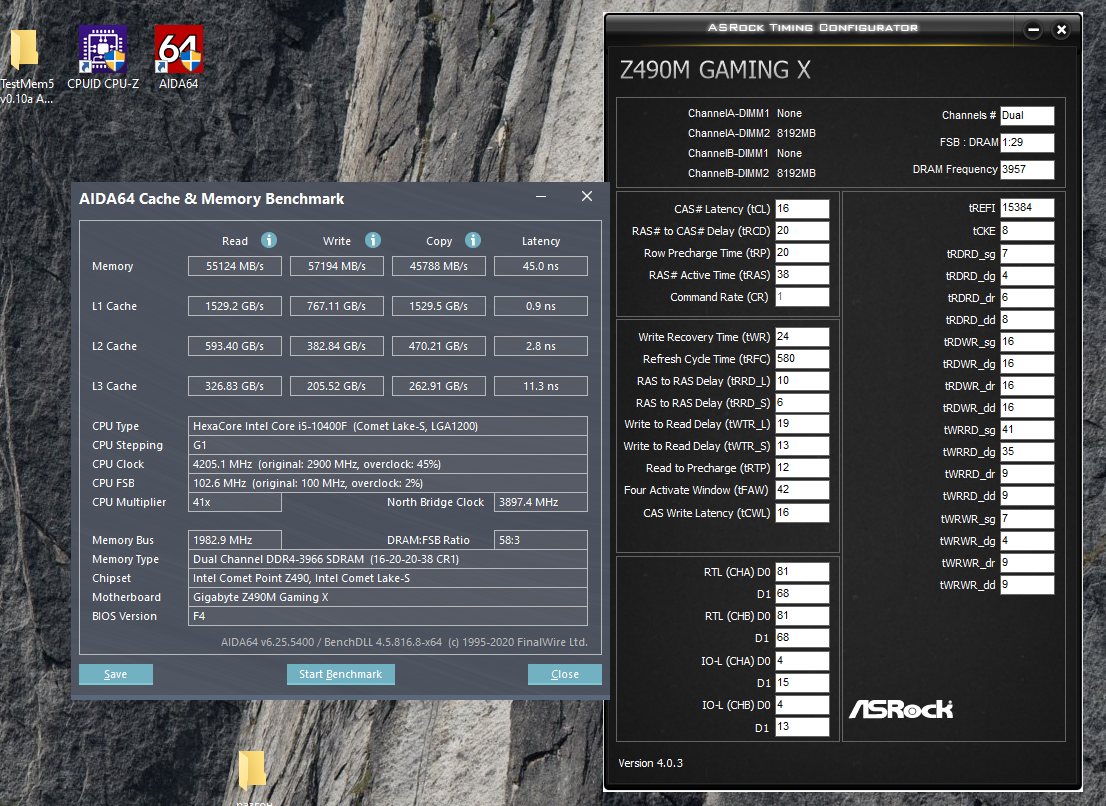Click the CPU Type field
Image resolution: width=1106 pixels, height=806 pixels.
[388, 426]
